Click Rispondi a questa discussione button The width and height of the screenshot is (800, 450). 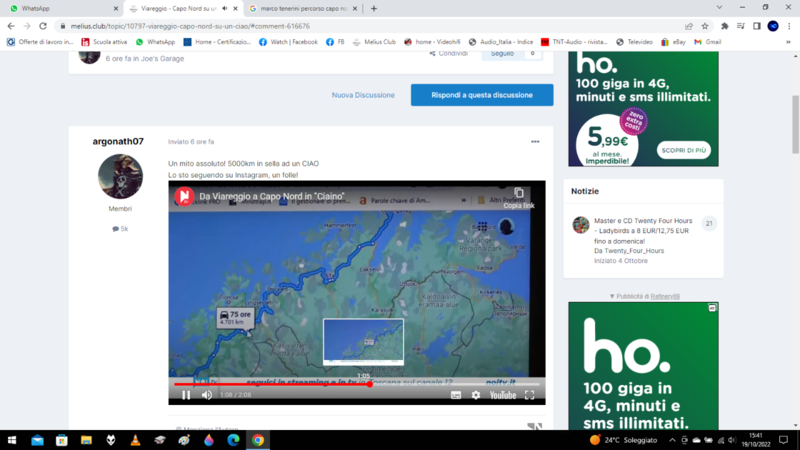pos(482,95)
